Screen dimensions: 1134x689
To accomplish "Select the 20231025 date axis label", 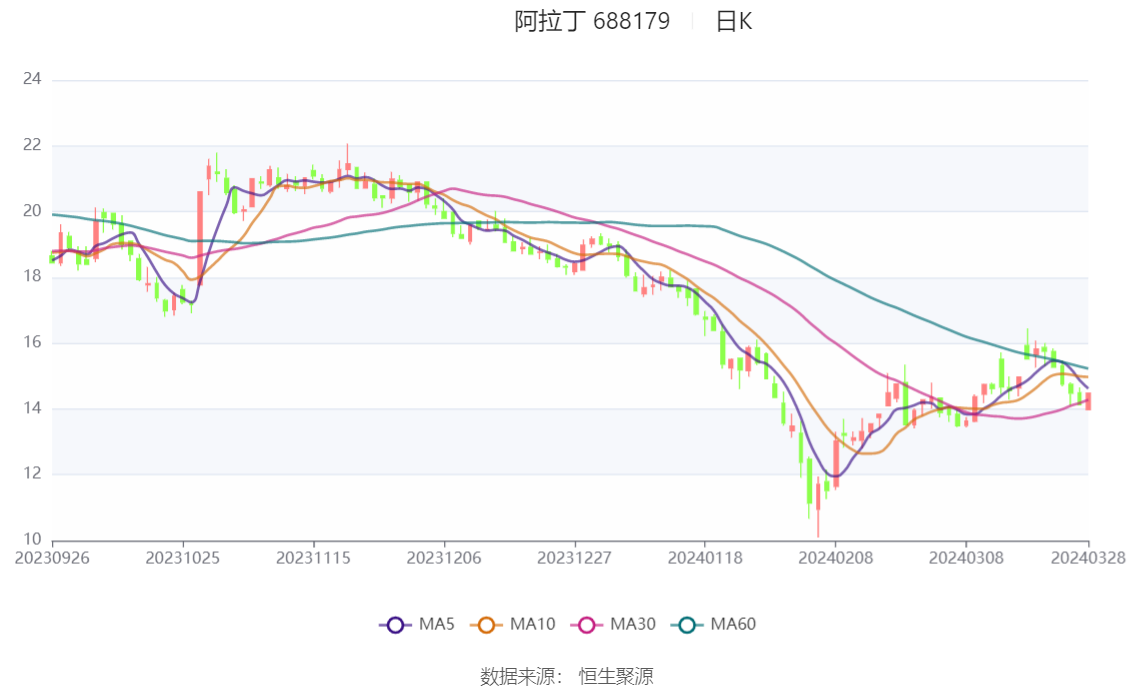I will click(183, 558).
